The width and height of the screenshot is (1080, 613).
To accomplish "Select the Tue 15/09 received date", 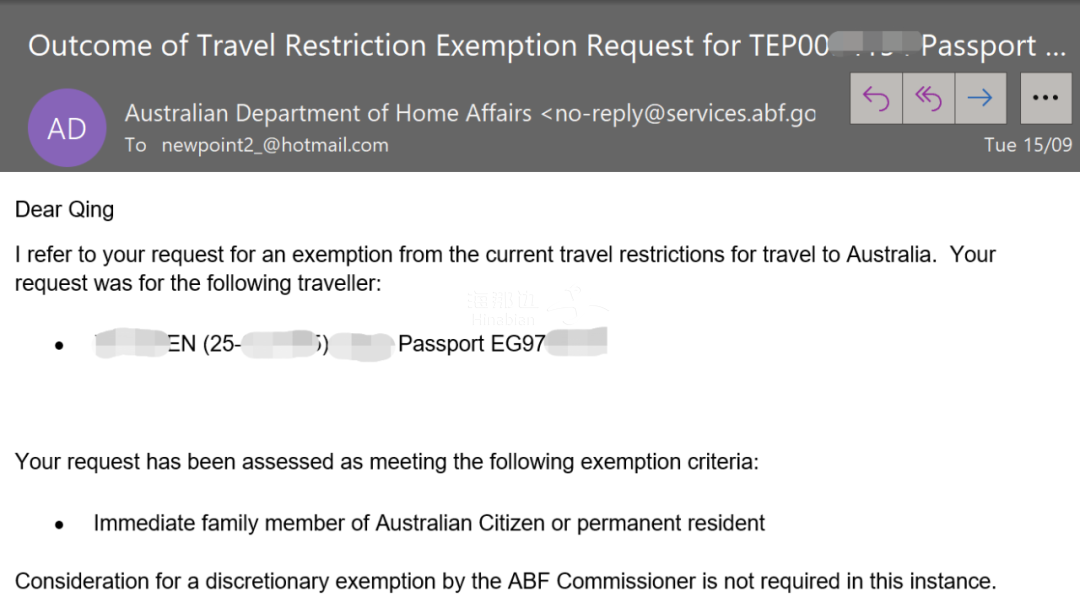I will (1028, 145).
